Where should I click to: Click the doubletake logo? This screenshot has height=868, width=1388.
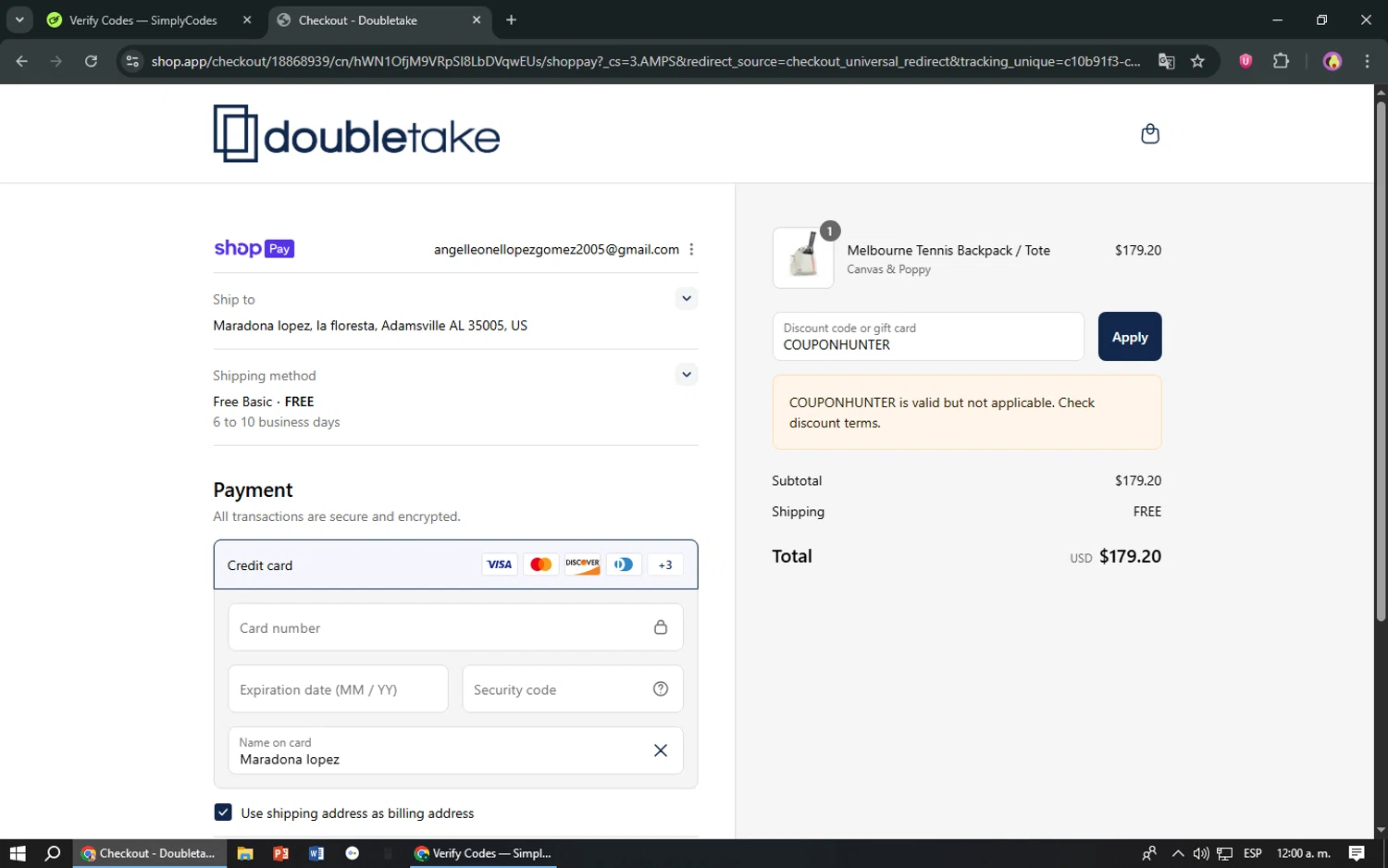click(x=356, y=134)
